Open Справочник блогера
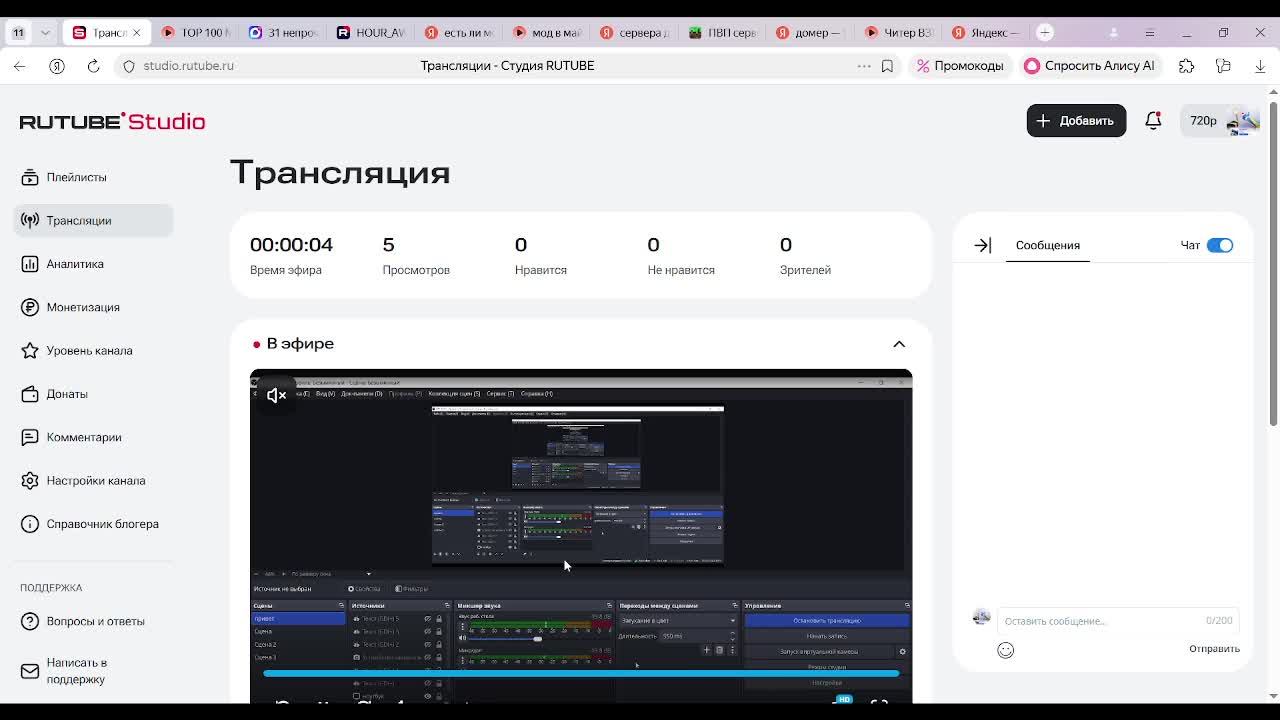 pos(90,524)
